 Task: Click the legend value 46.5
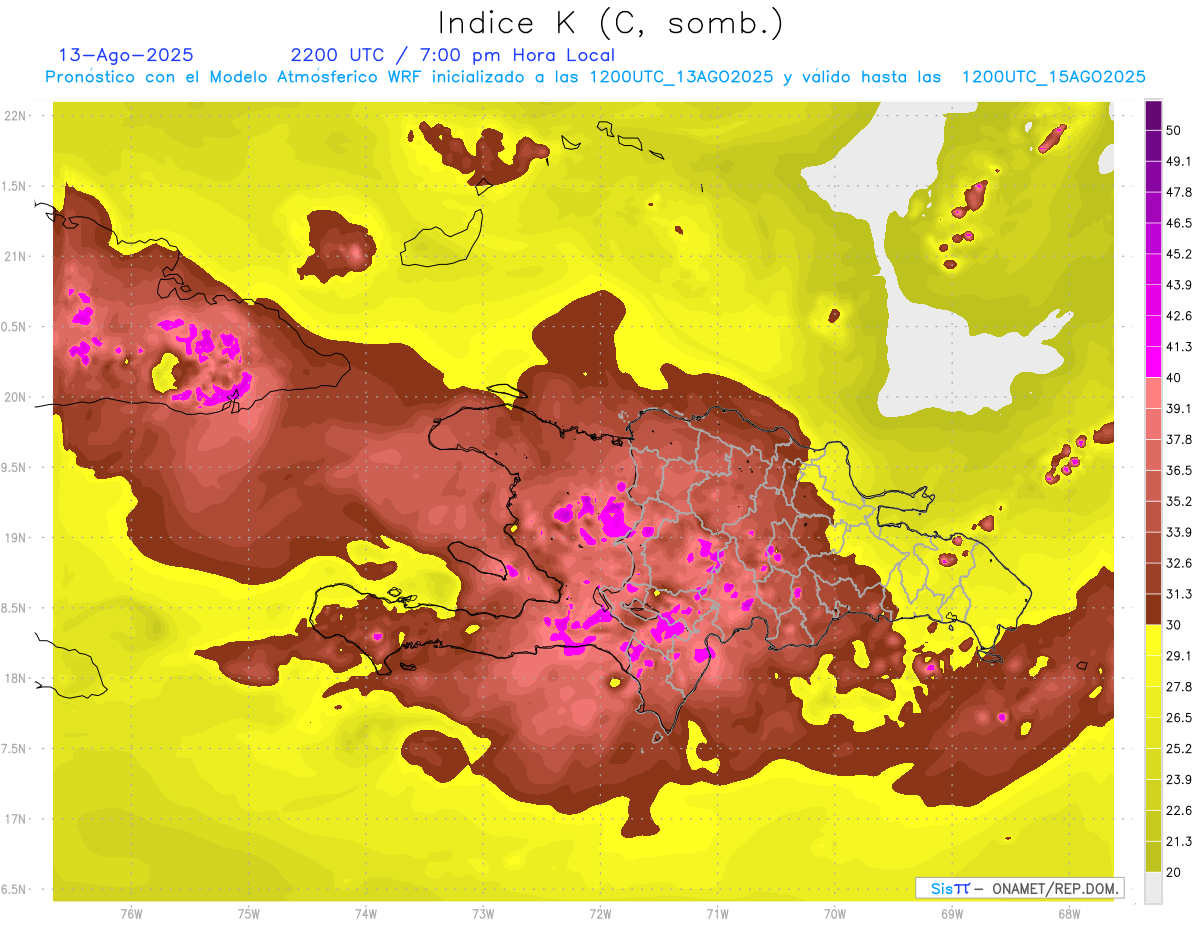[x=1179, y=223]
